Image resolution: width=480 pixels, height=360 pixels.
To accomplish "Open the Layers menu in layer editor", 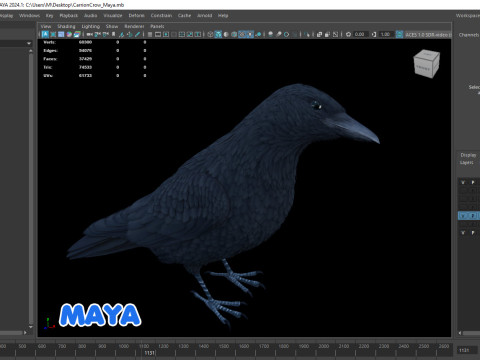I will [x=467, y=162].
